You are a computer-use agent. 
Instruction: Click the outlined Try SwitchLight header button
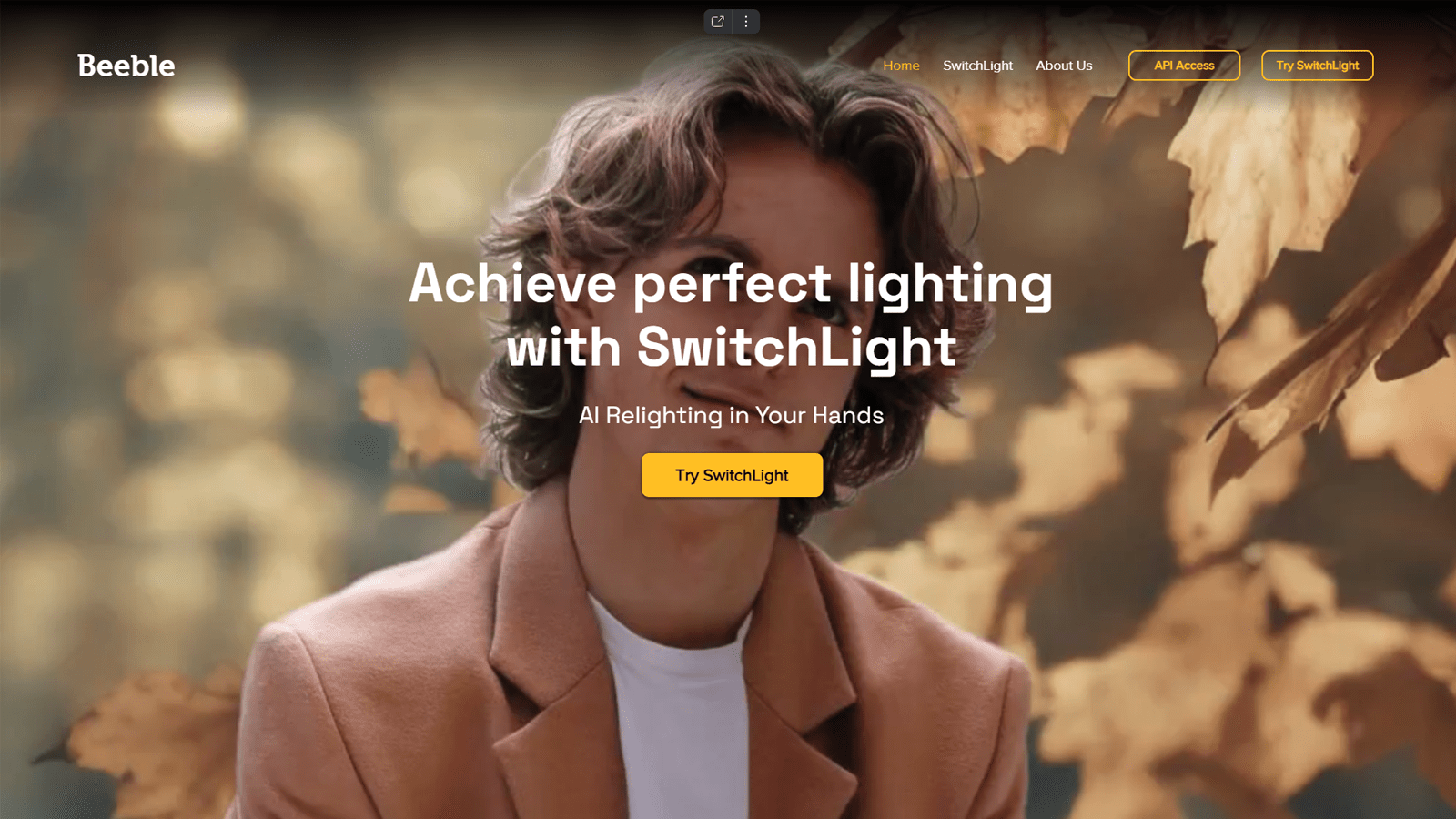[1317, 66]
